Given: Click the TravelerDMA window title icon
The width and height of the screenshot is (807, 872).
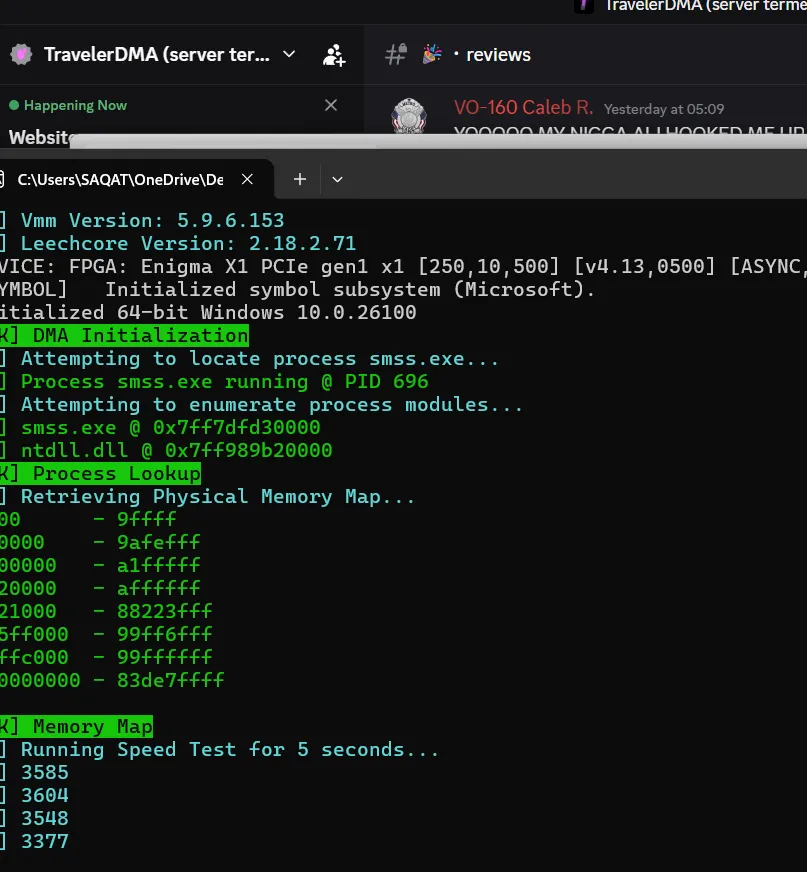Looking at the screenshot, I should pos(584,6).
